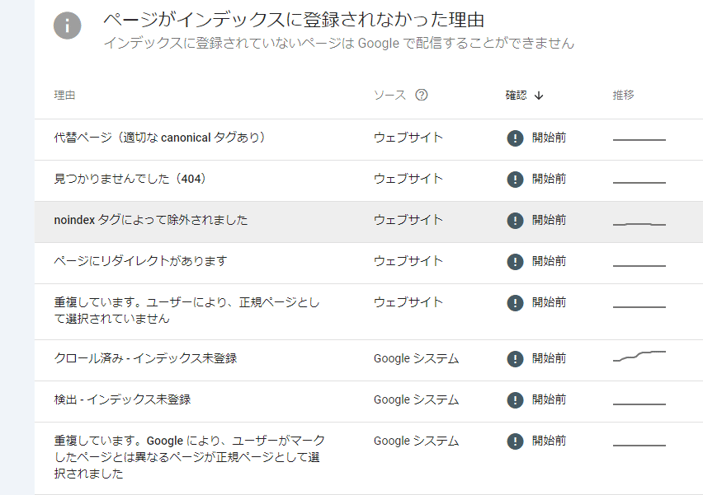Click the status icon in the 代替ページ row
Viewport: 703px width, 495px height.
coord(515,138)
